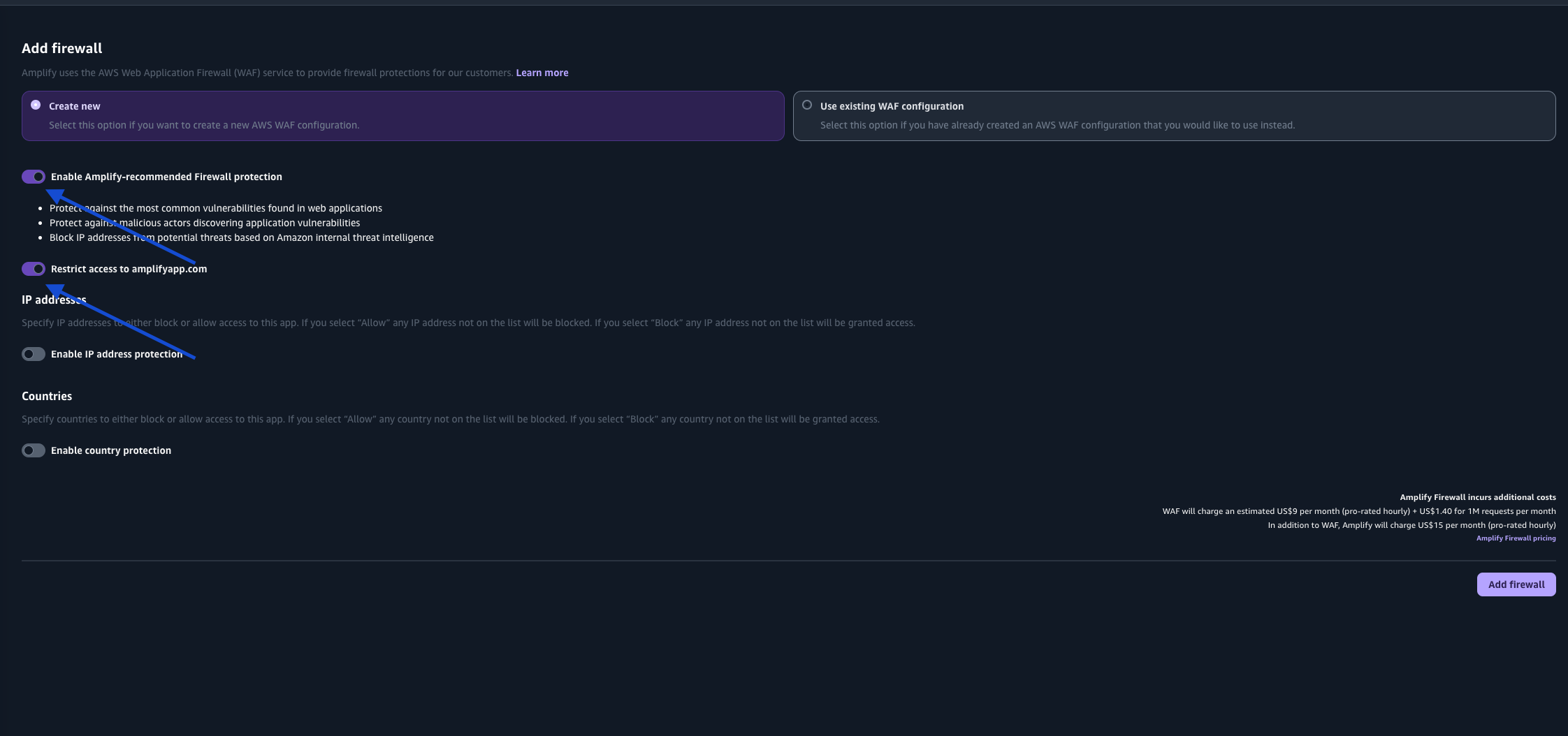The height and width of the screenshot is (736, 1568).
Task: Enable the IP address protection toggle switch
Action: [x=34, y=354]
